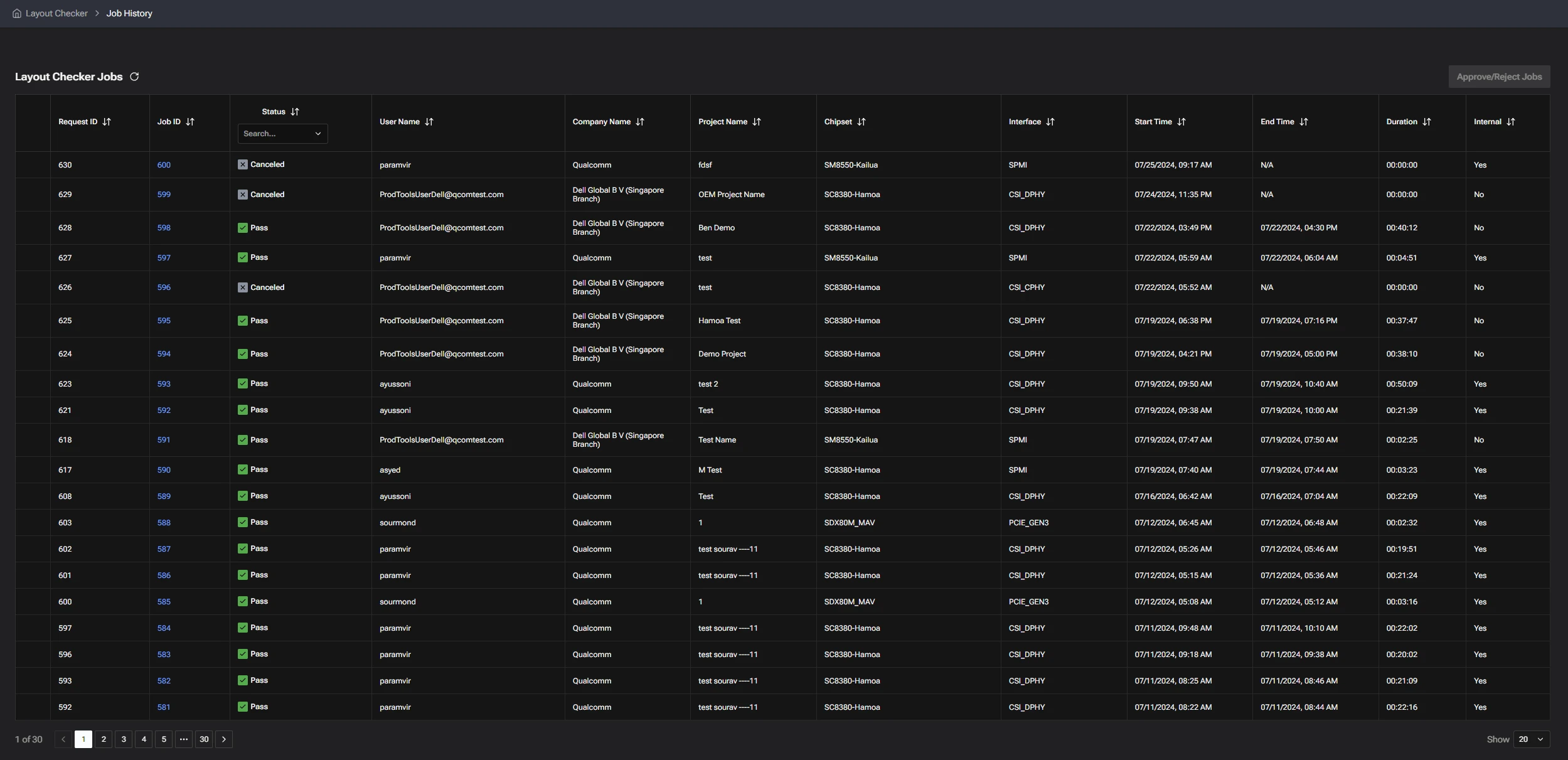Open Job ID 594 link

coord(164,354)
